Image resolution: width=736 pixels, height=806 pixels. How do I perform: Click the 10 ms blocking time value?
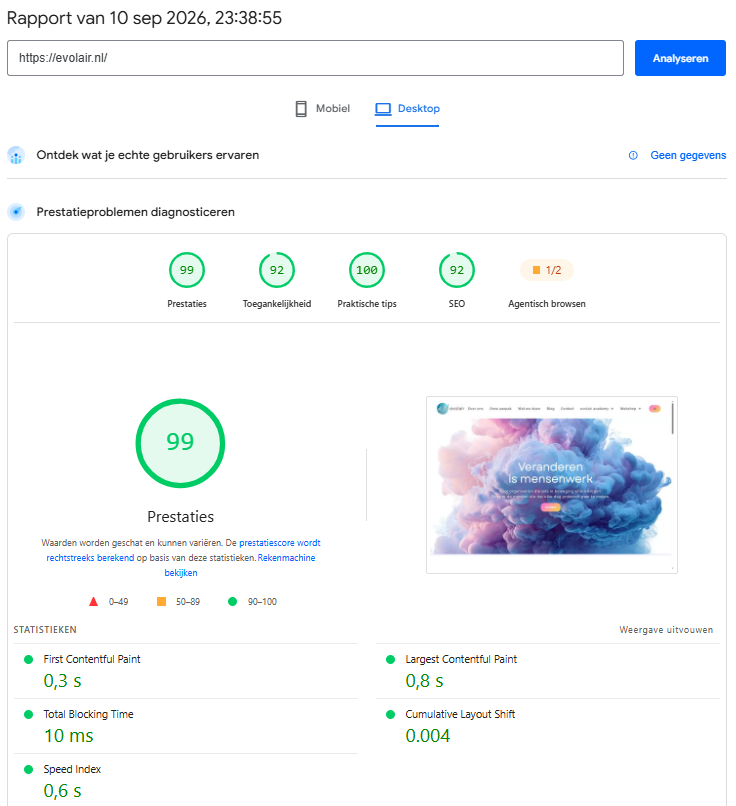[68, 736]
